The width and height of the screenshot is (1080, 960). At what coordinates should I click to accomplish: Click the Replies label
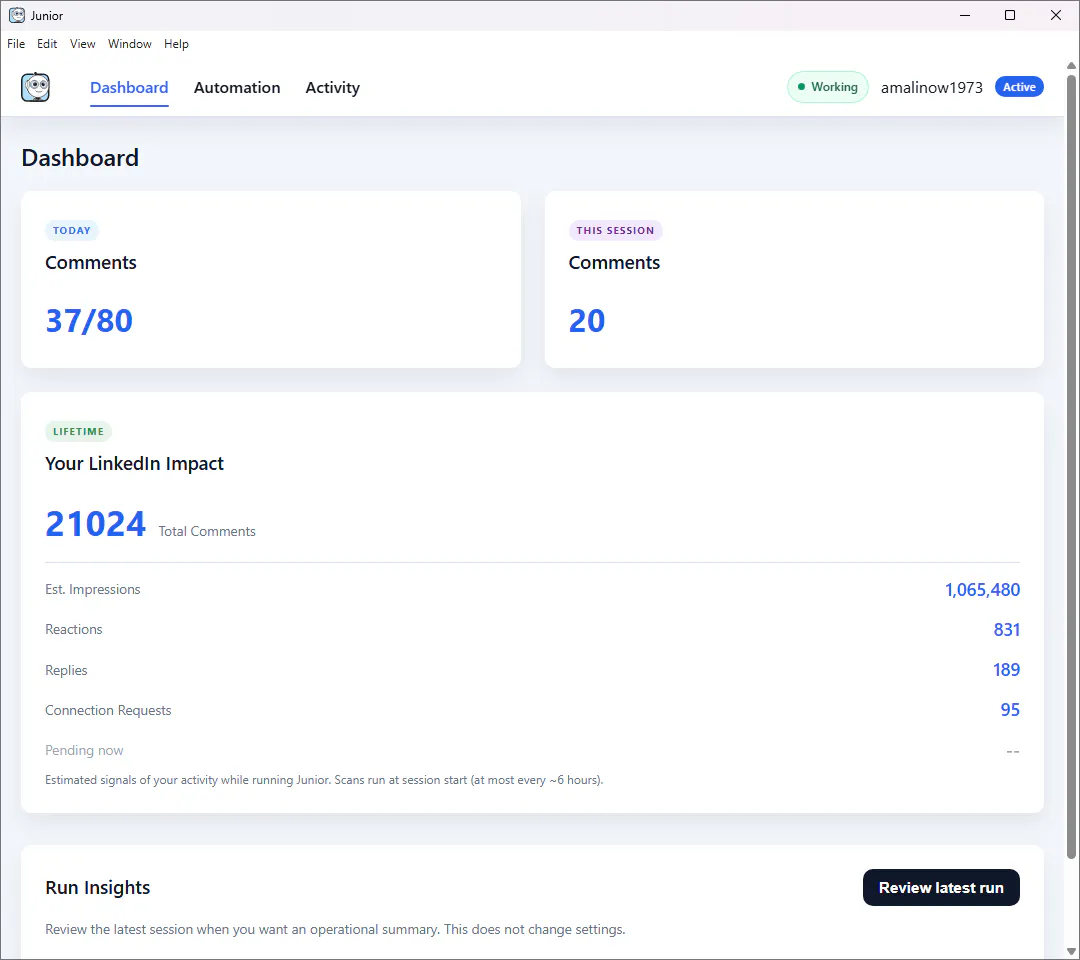click(x=66, y=670)
